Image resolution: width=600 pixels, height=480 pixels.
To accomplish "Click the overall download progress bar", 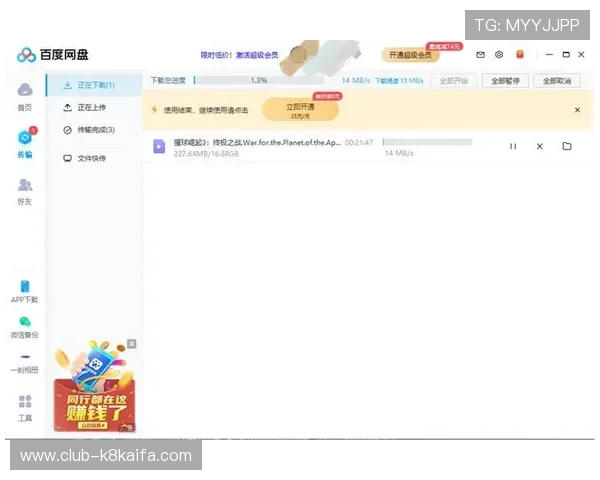I will 259,80.
